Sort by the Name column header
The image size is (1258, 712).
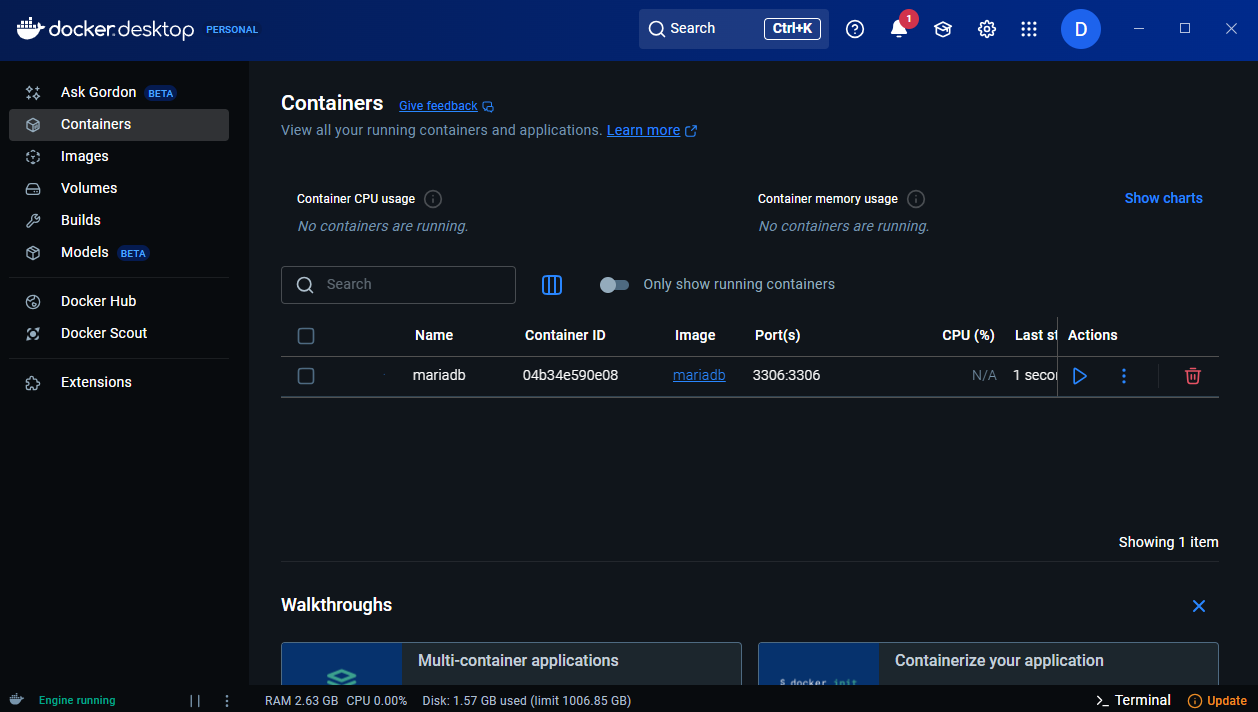434,335
